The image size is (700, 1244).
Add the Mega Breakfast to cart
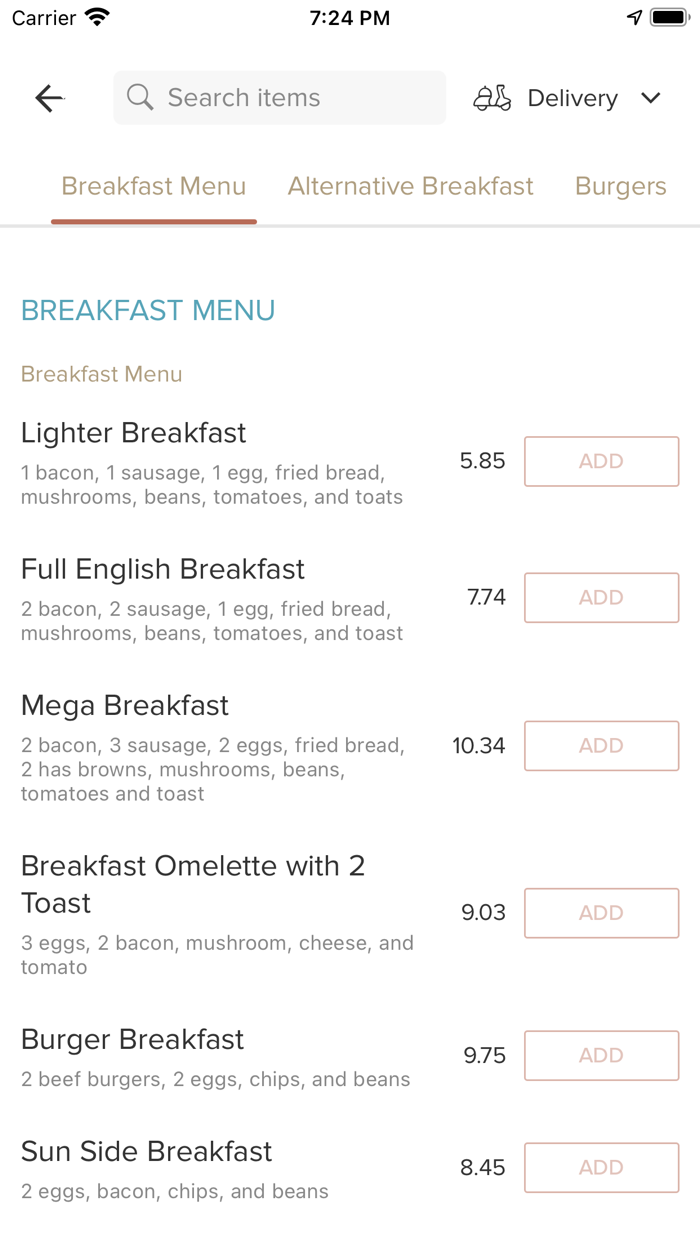click(601, 746)
